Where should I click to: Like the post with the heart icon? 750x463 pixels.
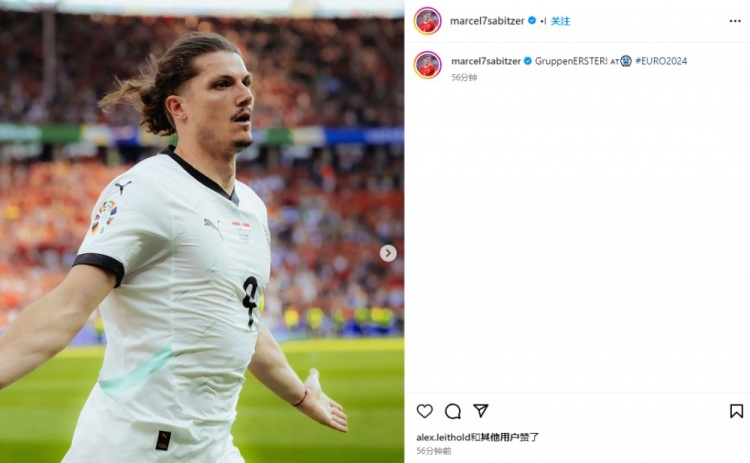click(424, 411)
